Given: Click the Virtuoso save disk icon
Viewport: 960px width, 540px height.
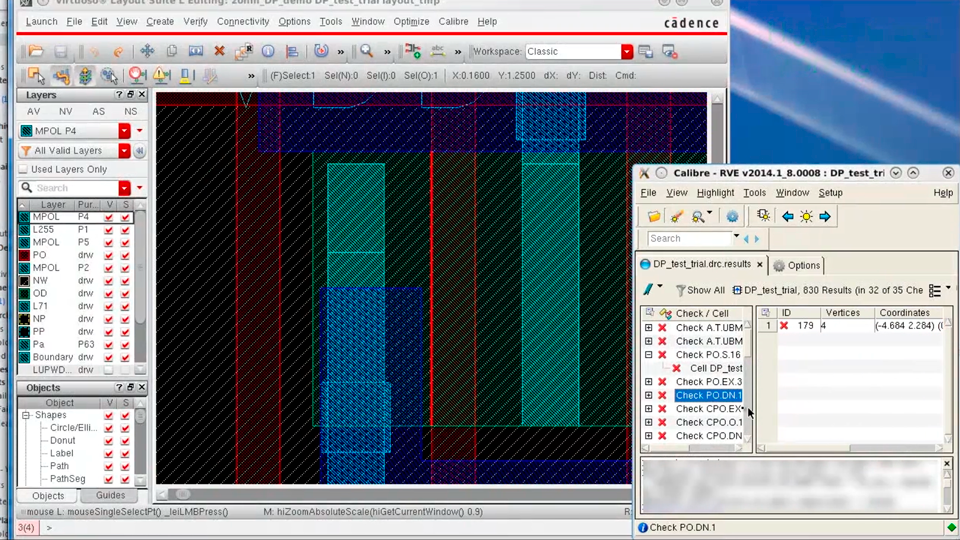Looking at the screenshot, I should 60,51.
